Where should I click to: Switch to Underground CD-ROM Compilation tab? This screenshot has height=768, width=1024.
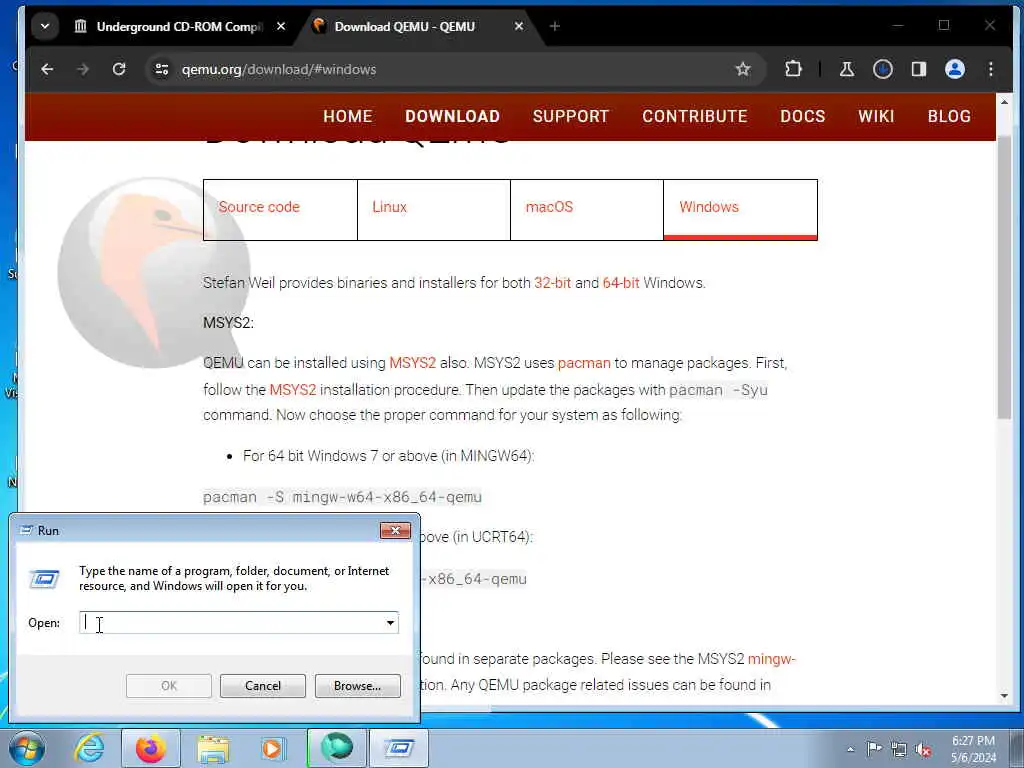(179, 27)
